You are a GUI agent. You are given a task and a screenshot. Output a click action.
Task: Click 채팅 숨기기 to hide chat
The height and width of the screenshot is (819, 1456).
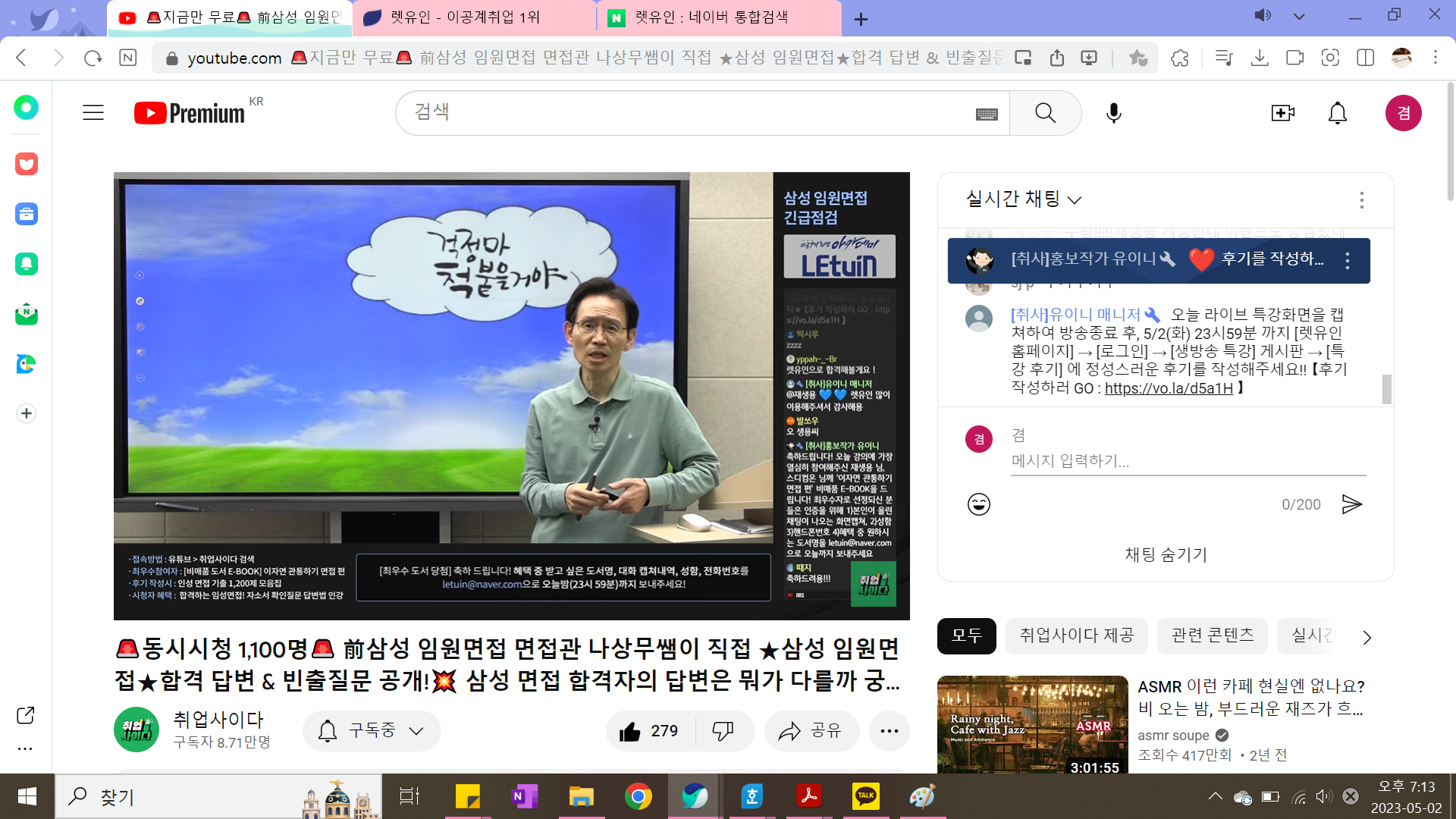(x=1166, y=554)
